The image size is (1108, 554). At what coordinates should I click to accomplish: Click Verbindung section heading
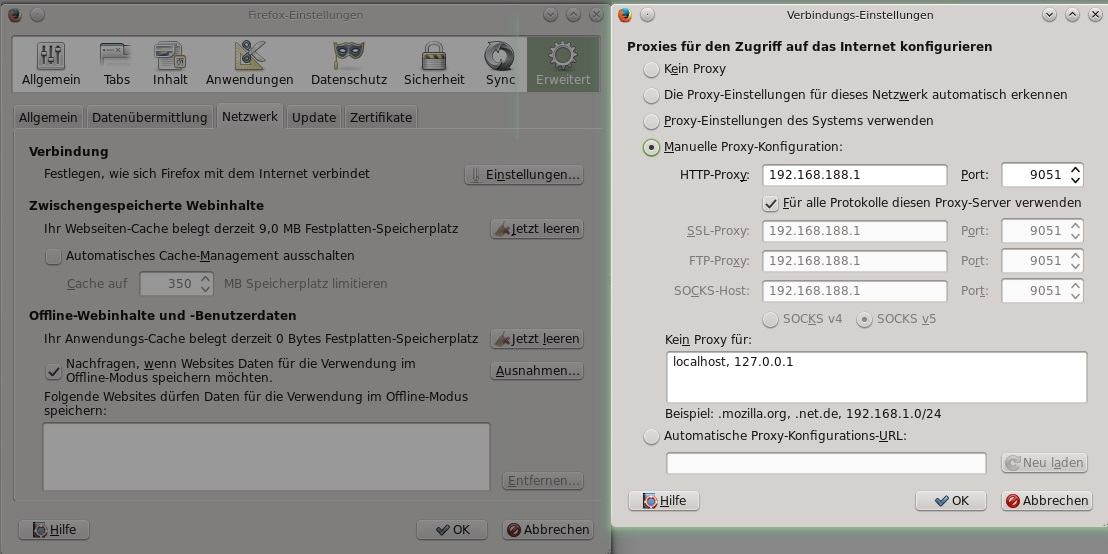tap(69, 152)
